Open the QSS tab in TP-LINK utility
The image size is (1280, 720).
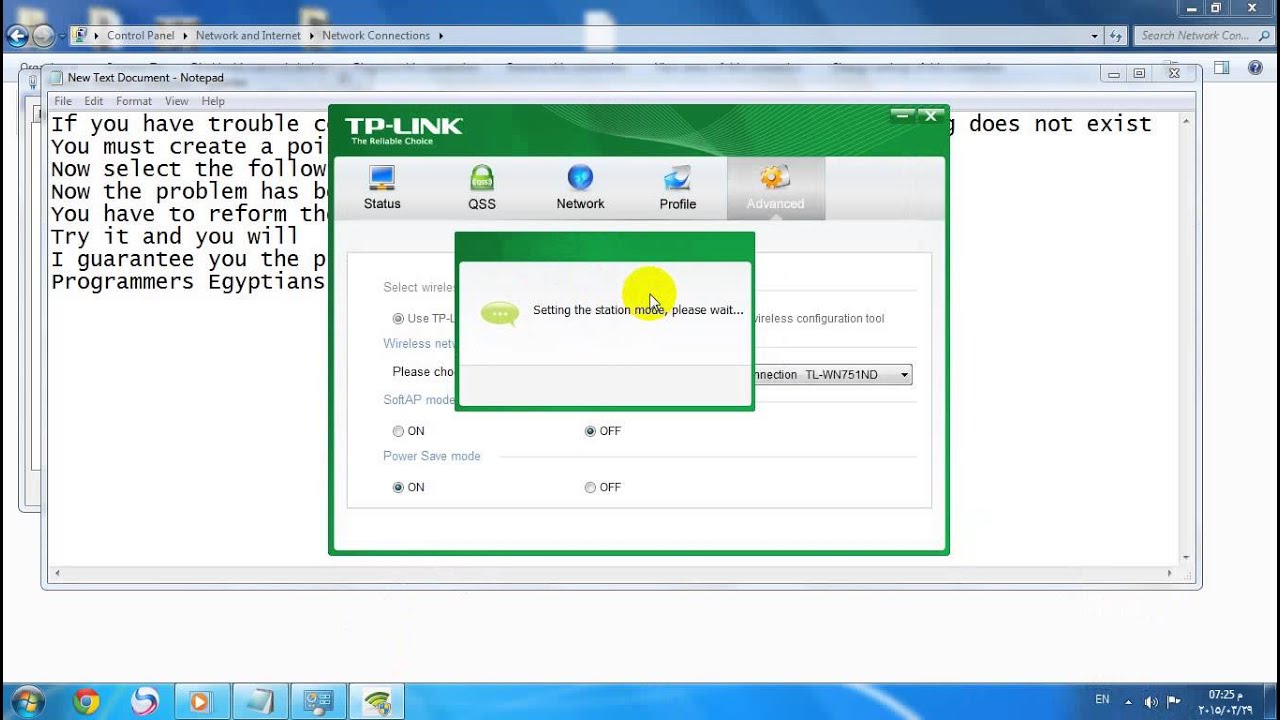(482, 188)
